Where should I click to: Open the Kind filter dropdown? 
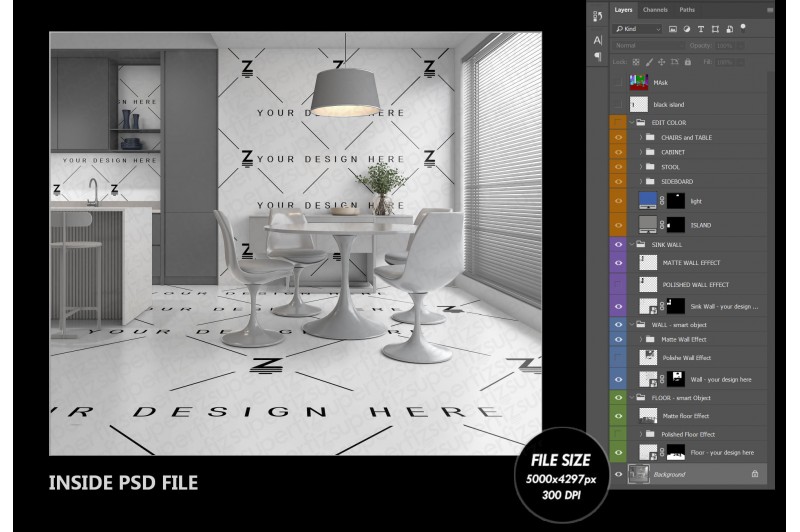pos(638,29)
